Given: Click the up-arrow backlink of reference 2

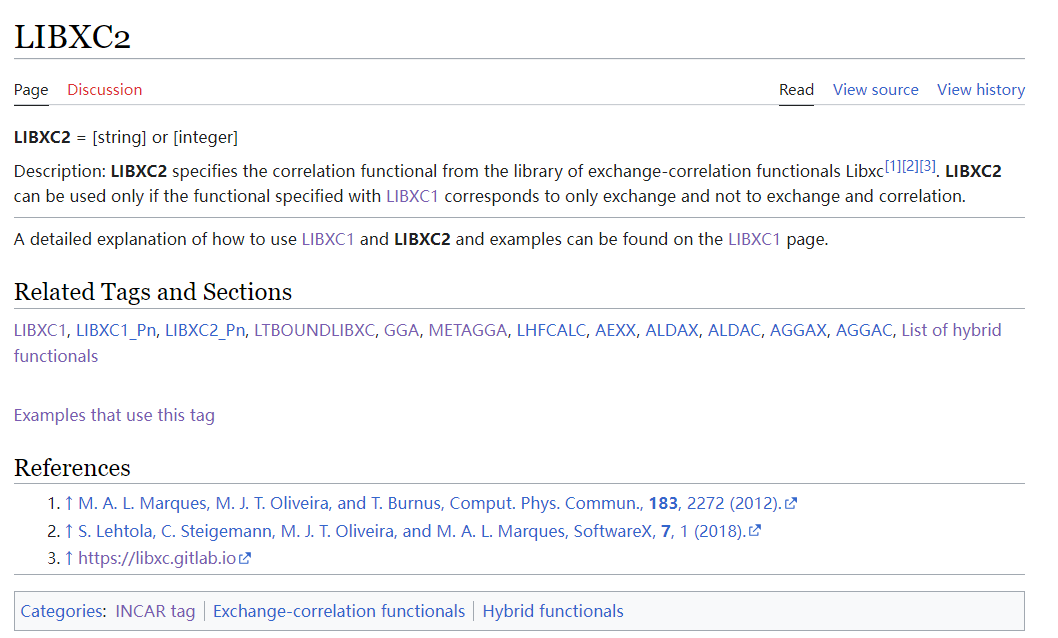Looking at the screenshot, I should pos(69,531).
